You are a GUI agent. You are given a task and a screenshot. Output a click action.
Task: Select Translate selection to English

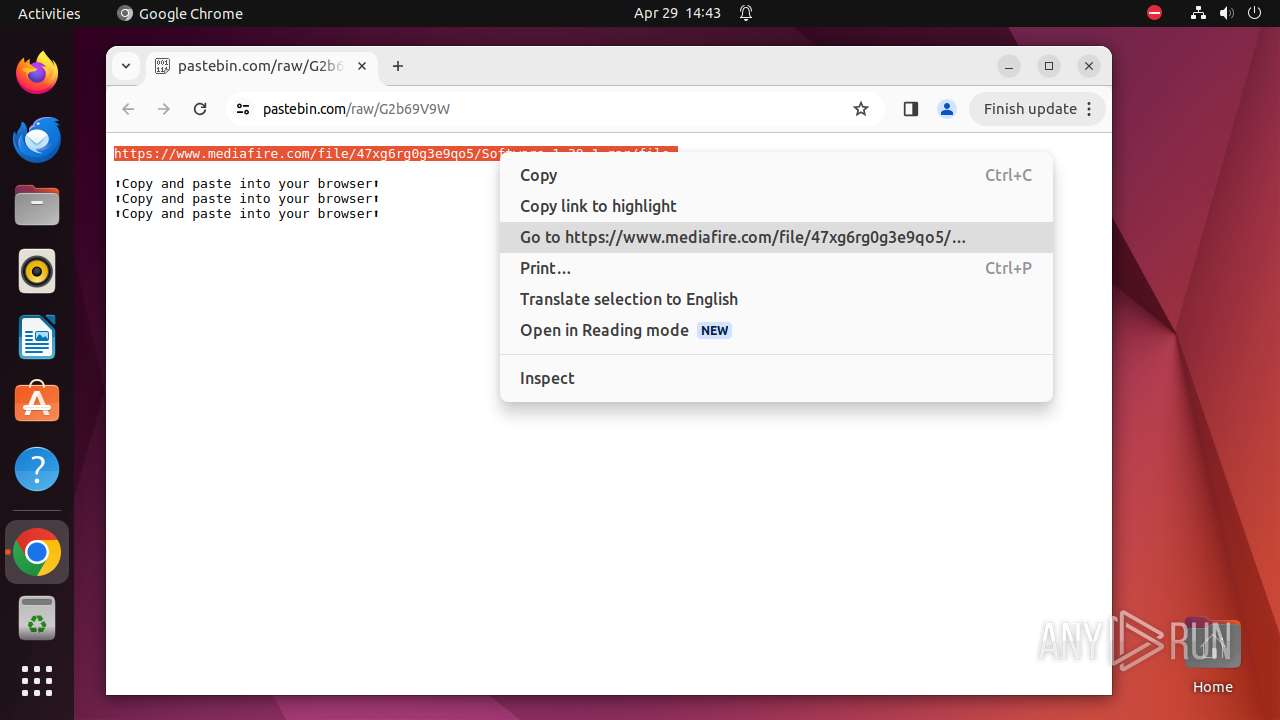776,299
